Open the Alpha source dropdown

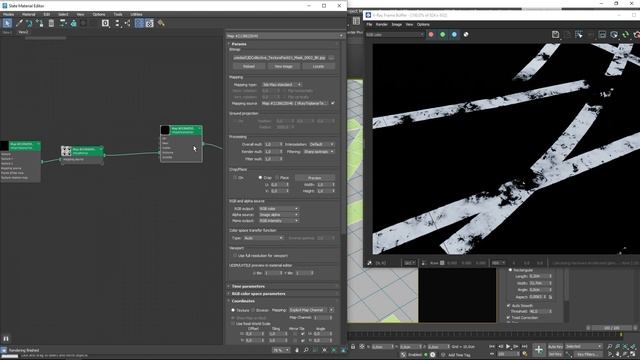click(278, 215)
